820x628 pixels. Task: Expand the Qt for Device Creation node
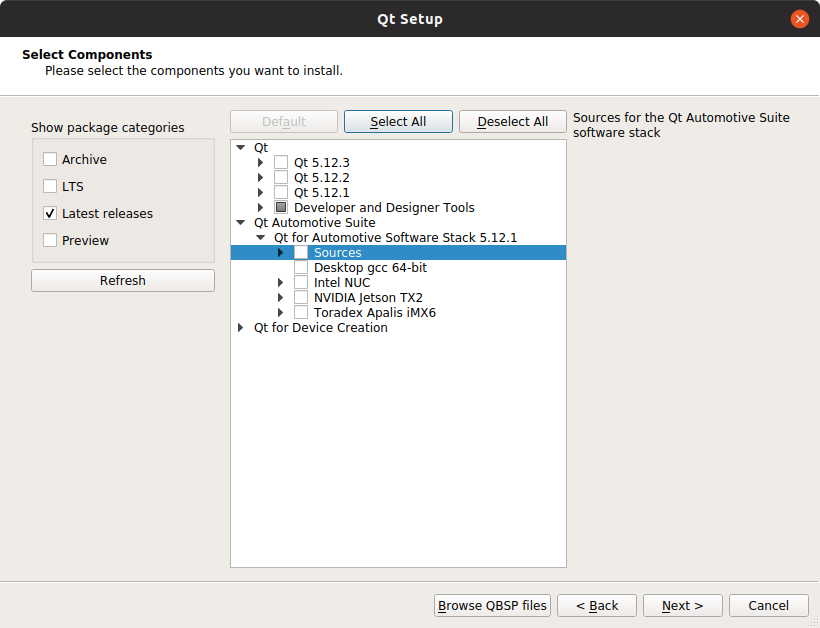241,327
